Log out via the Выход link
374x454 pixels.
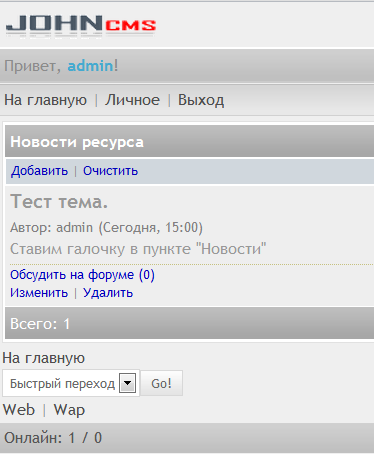coord(201,100)
